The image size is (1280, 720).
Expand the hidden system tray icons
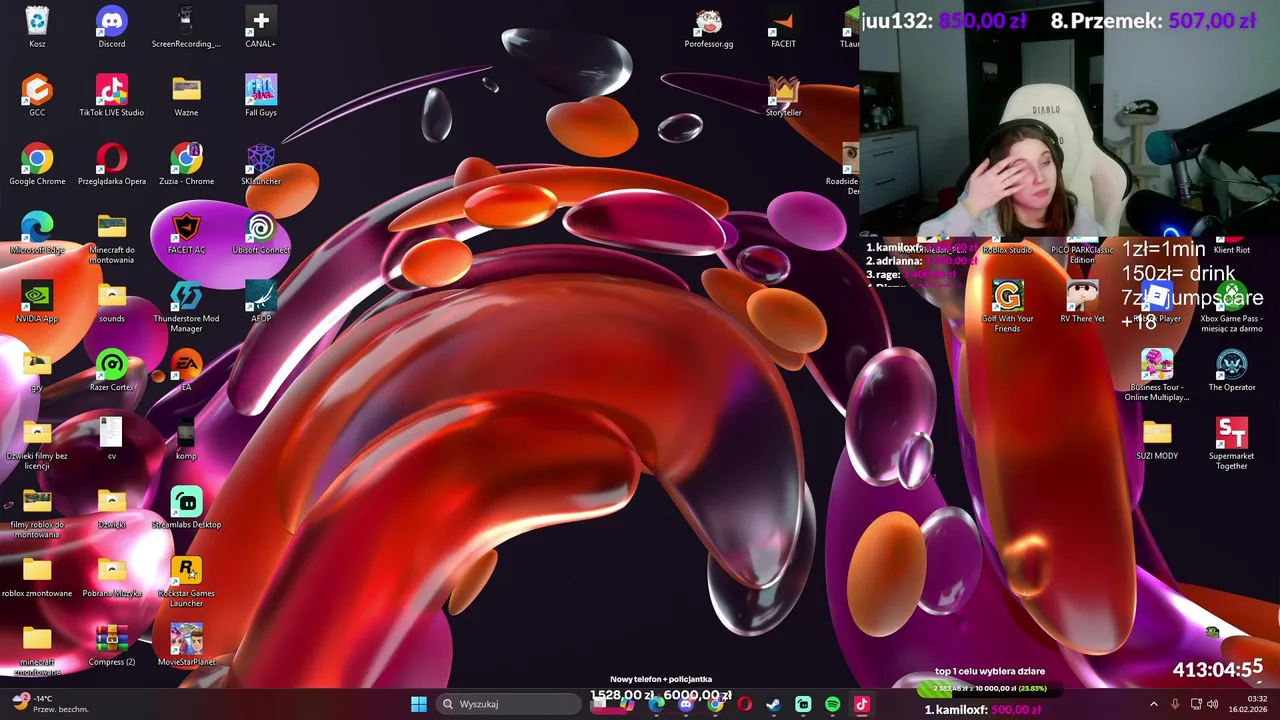[x=1153, y=704]
